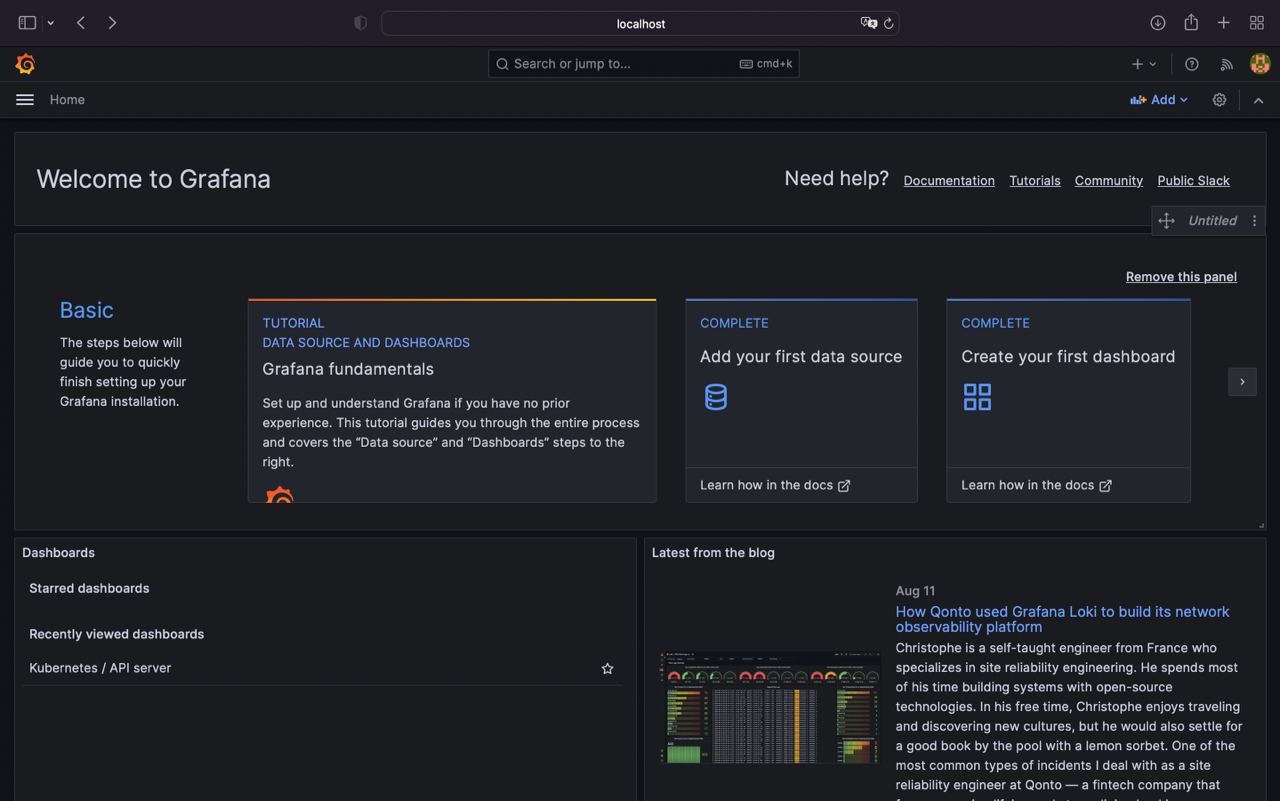Open the blog post thumbnail image
Screen dimensions: 1280x801
(770, 707)
